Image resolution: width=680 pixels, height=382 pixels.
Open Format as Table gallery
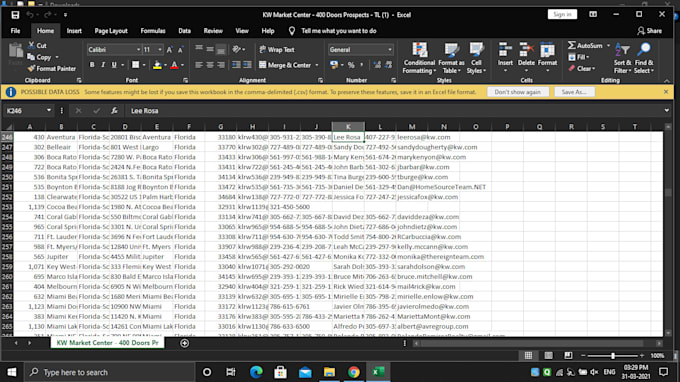pyautogui.click(x=451, y=58)
